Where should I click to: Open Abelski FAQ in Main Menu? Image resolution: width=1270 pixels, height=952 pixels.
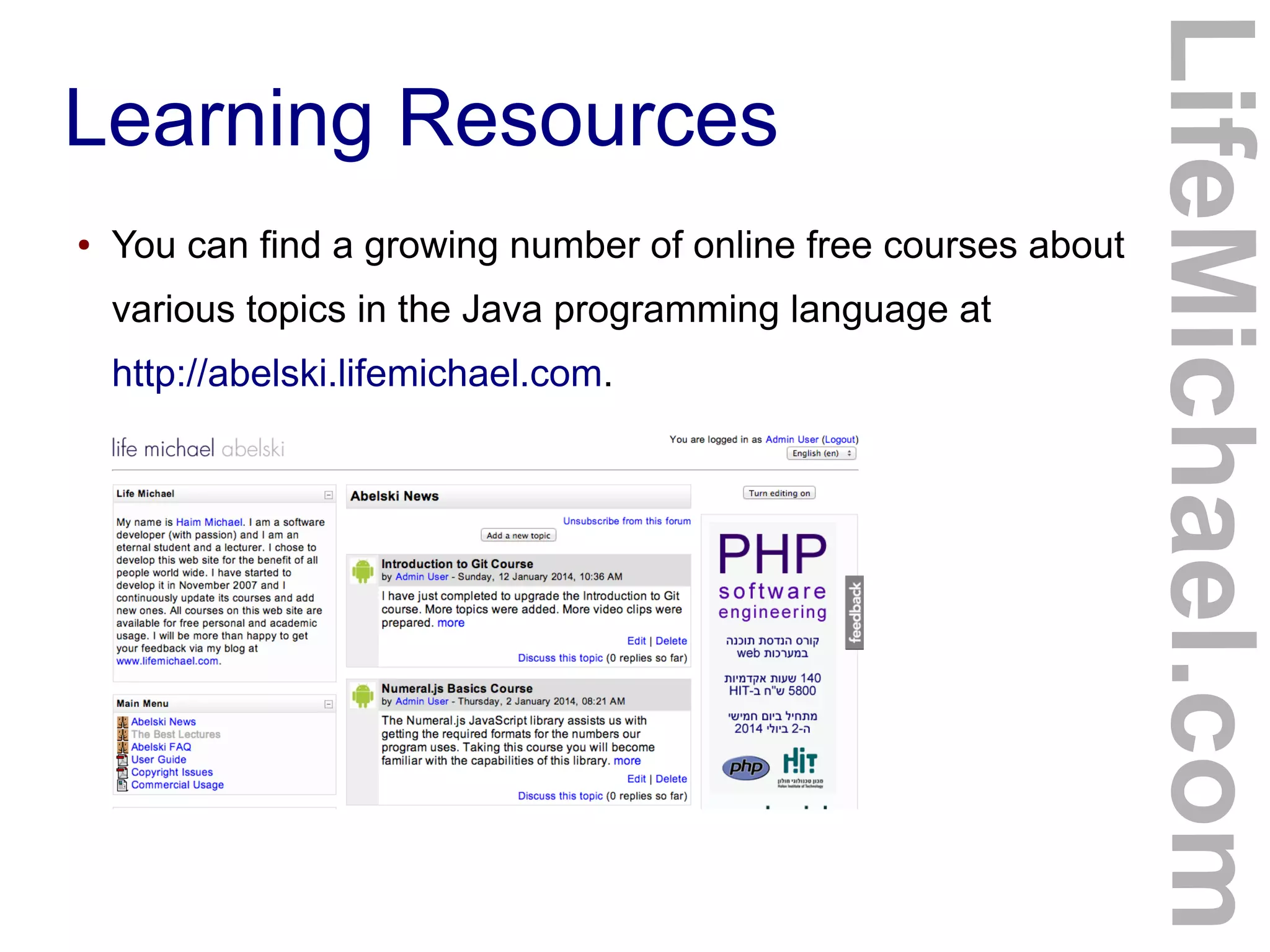point(161,747)
